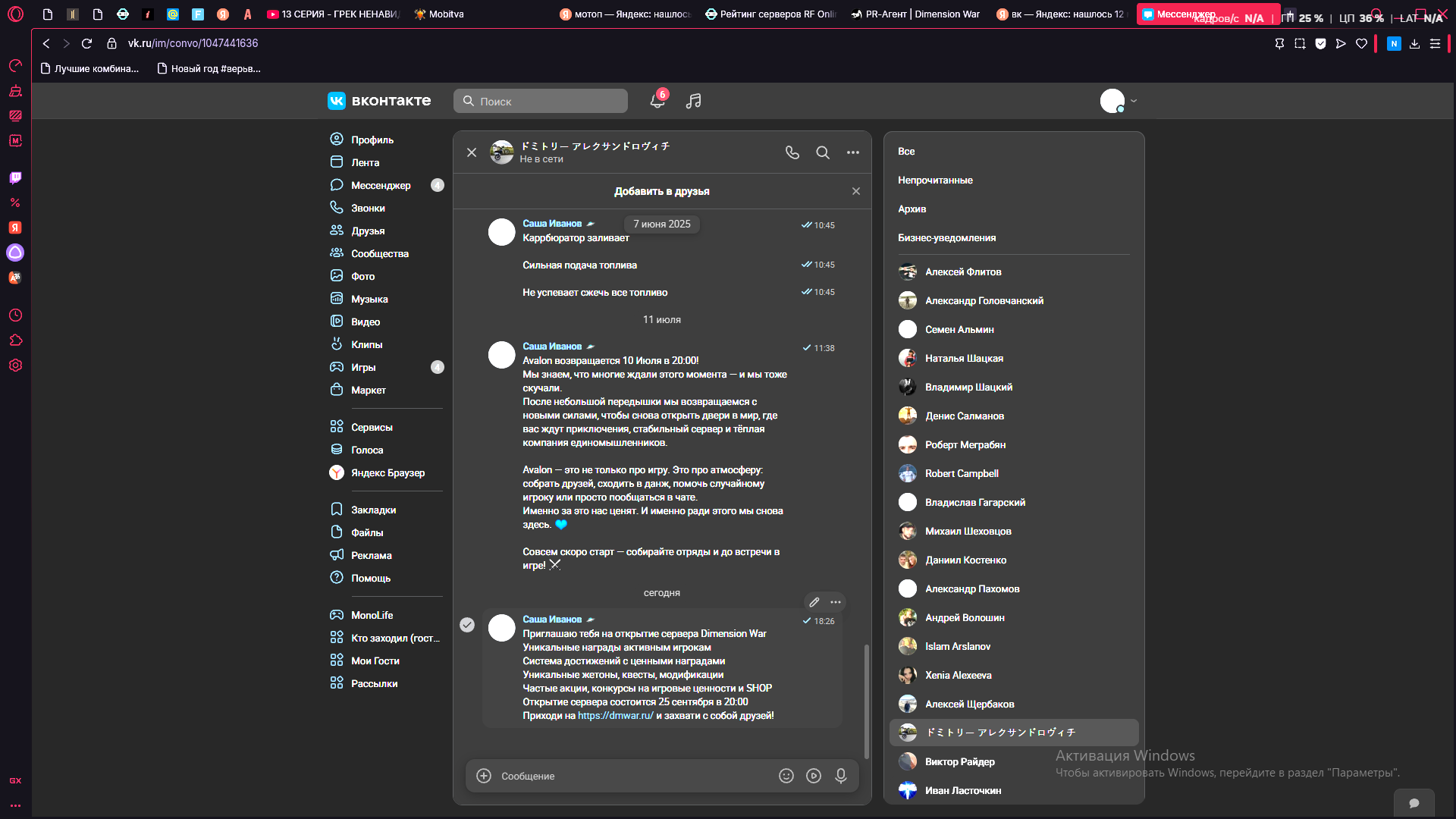Open chat with Robert Campbell
1456x819 pixels.
[x=1014, y=473]
